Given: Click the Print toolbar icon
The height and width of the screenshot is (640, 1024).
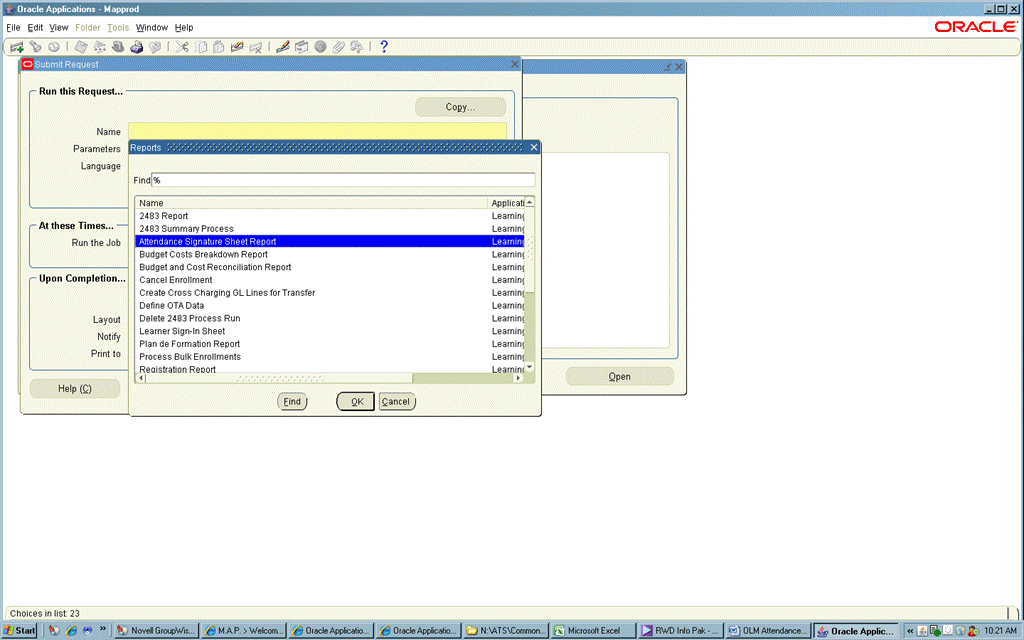Looking at the screenshot, I should tap(136, 47).
